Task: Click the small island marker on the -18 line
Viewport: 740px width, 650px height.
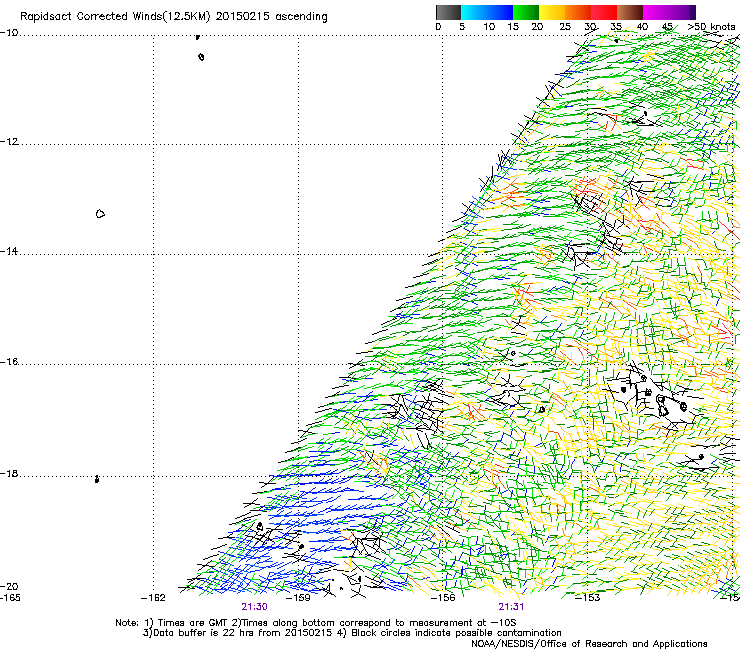Action: click(97, 479)
